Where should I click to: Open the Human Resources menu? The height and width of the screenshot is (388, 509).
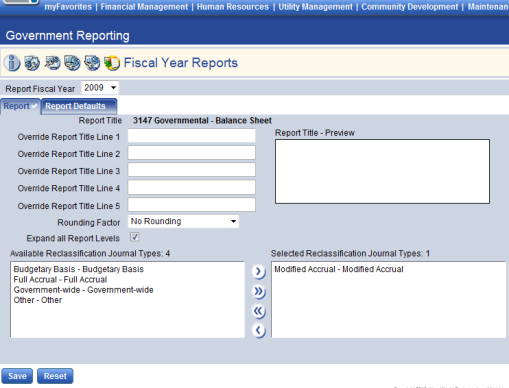click(x=233, y=7)
